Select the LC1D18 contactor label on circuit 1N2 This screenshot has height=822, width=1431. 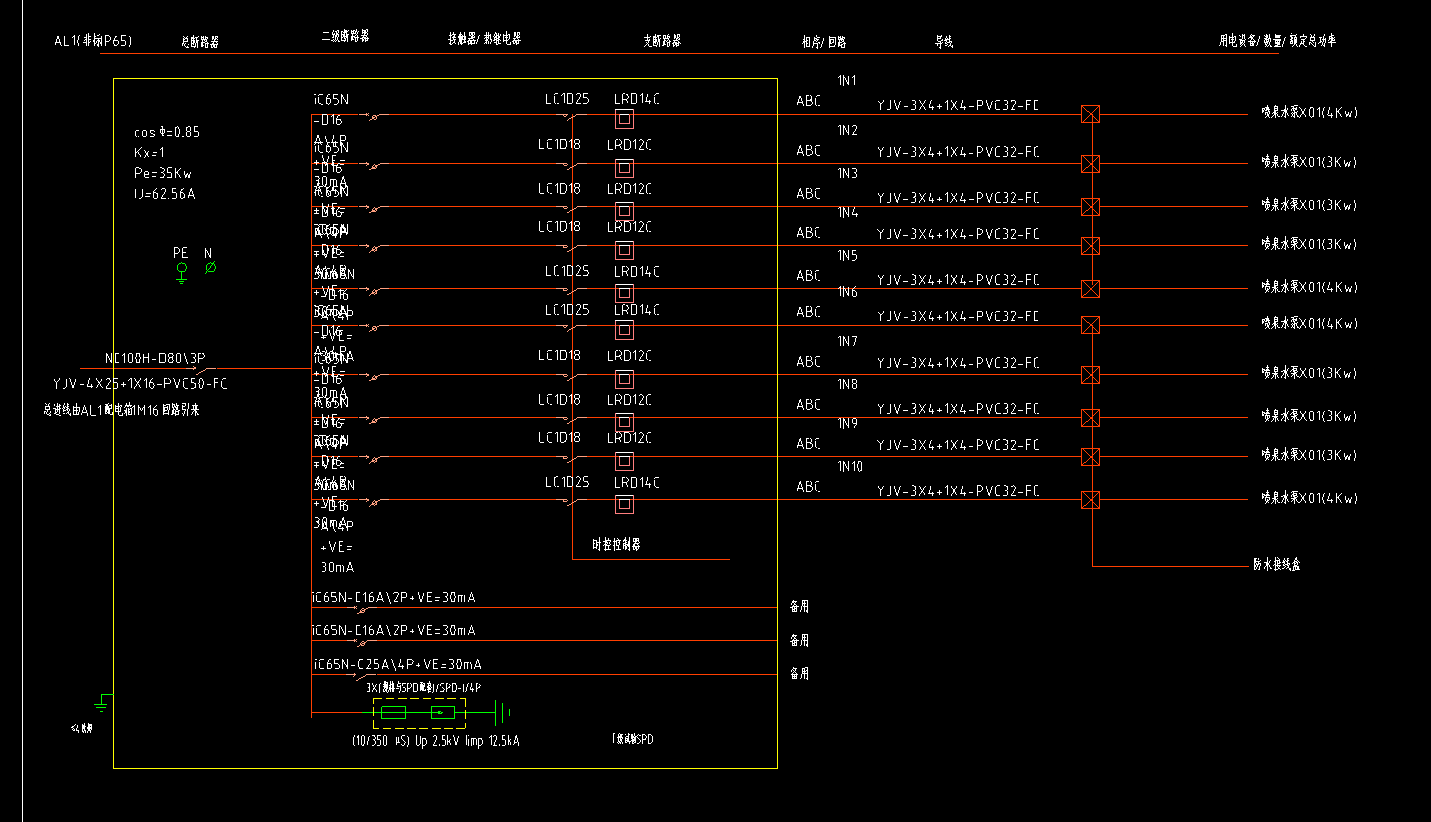[560, 145]
